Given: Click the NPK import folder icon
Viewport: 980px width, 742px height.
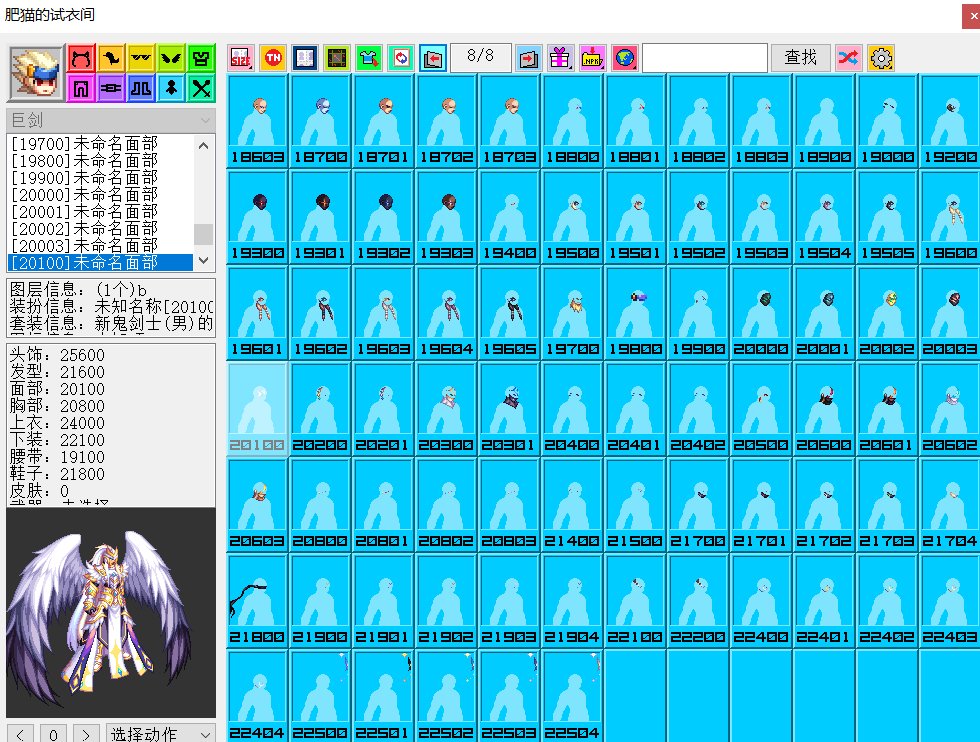Looking at the screenshot, I should coord(592,58).
